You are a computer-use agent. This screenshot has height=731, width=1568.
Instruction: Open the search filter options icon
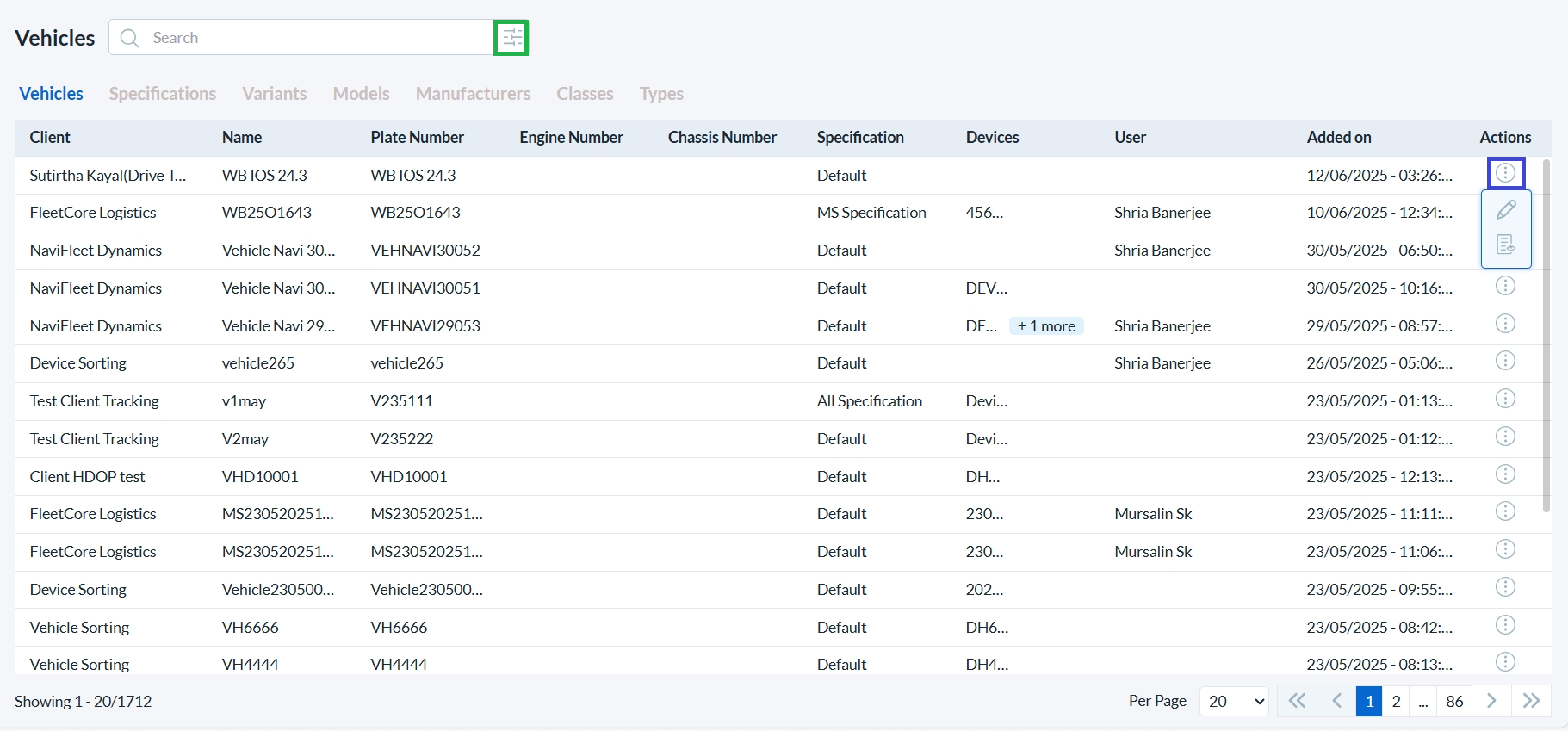[x=511, y=38]
